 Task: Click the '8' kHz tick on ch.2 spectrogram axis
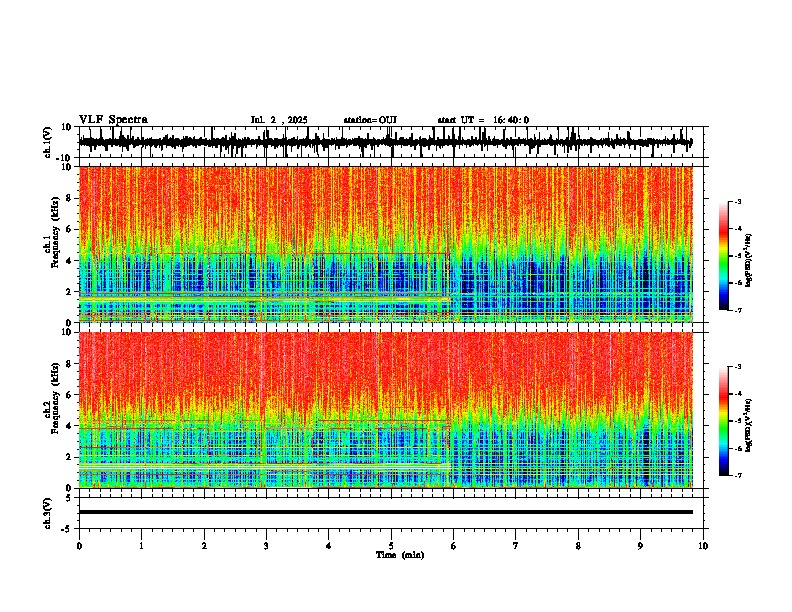[x=70, y=364]
